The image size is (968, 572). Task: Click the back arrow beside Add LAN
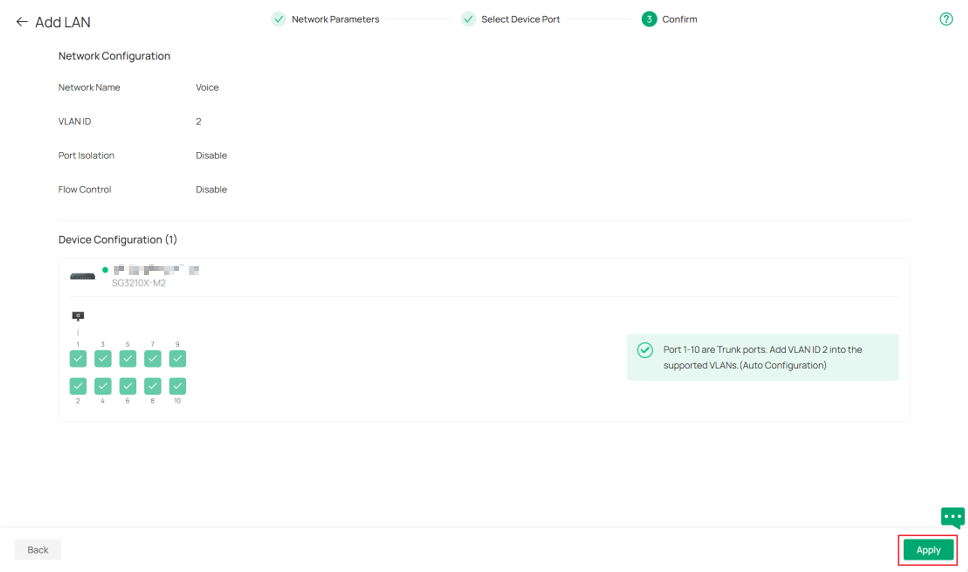point(22,22)
